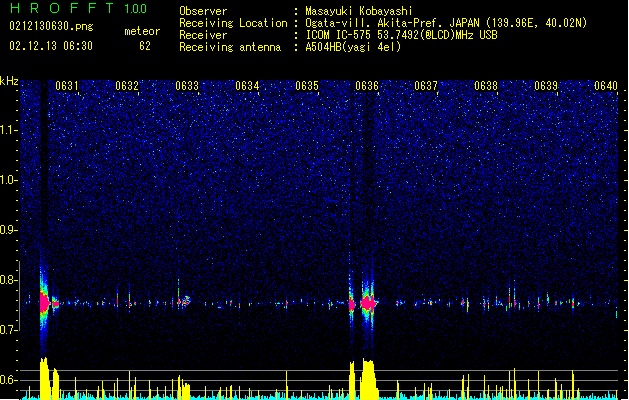Viewport: 629px width, 400px height.
Task: Click the 1.1 kHz axis label
Action: coord(9,130)
